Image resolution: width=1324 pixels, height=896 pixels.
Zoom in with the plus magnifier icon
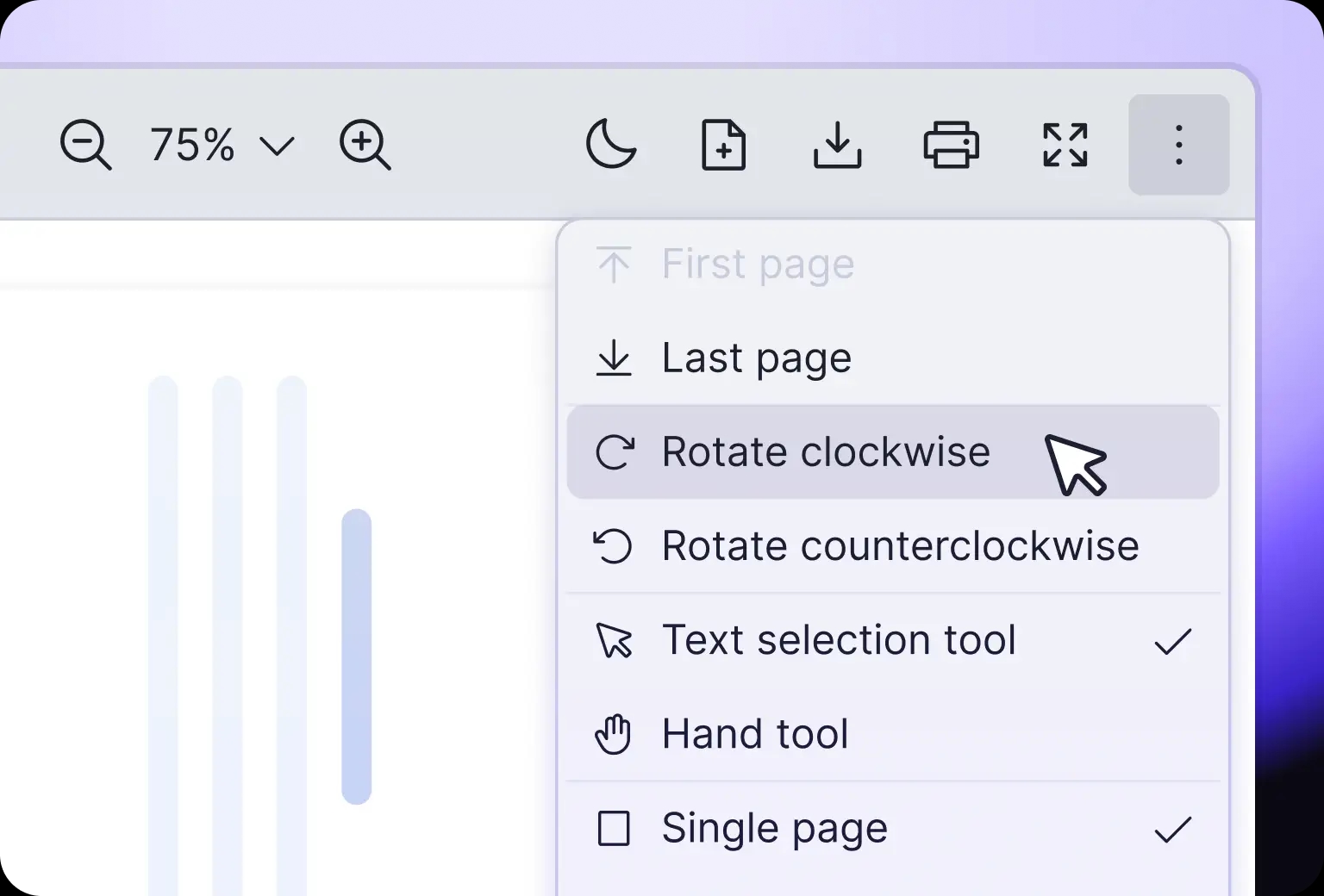click(365, 145)
